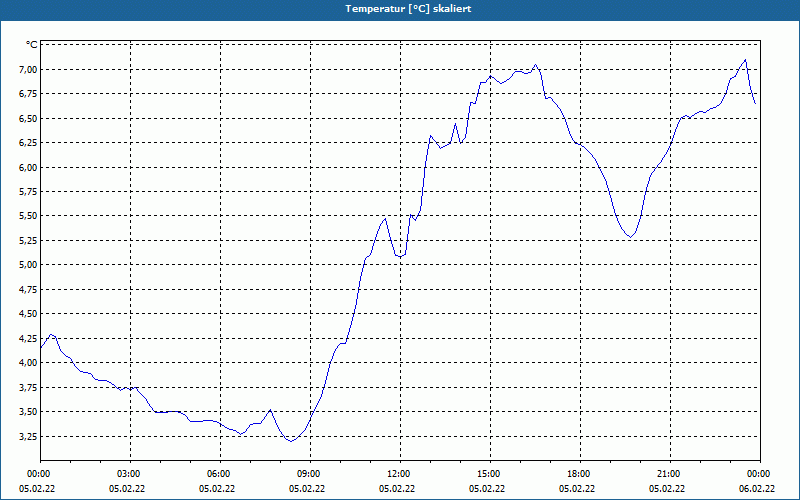800x500 pixels.
Task: Click the 06:00 time axis label
Action: (x=220, y=474)
